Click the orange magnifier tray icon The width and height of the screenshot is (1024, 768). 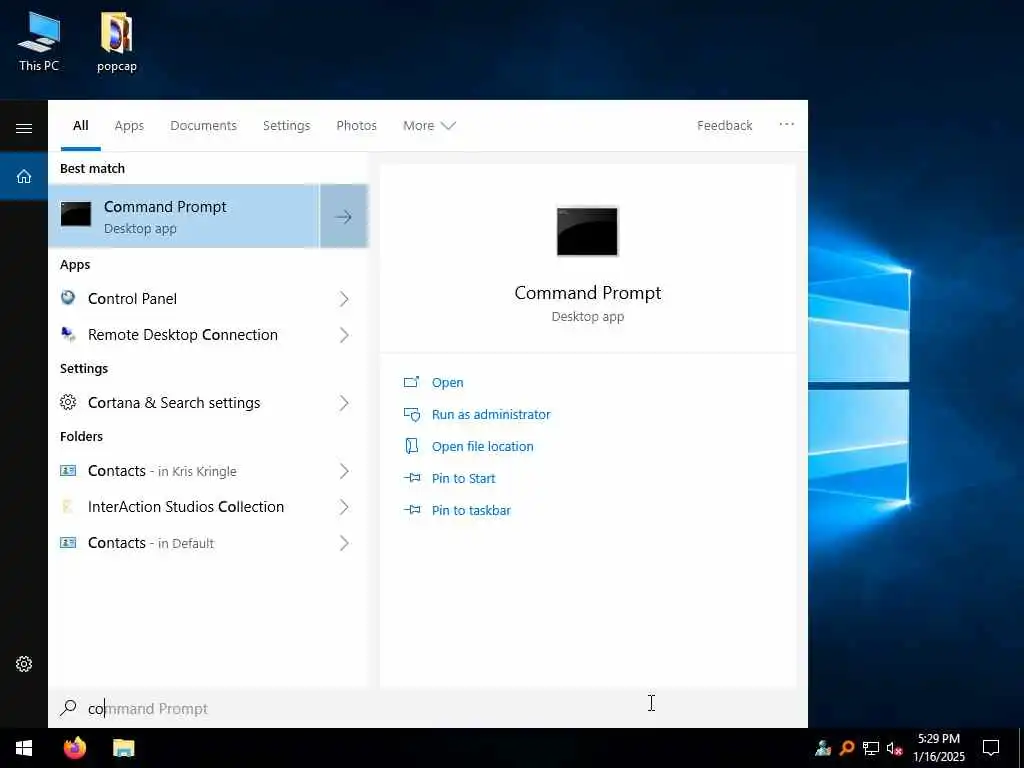pos(847,748)
